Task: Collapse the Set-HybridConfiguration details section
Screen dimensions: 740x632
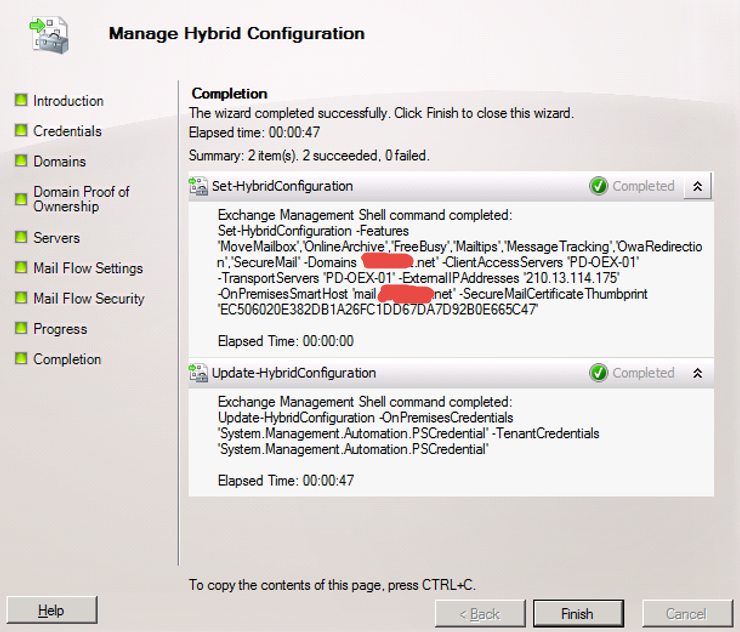Action: (697, 186)
